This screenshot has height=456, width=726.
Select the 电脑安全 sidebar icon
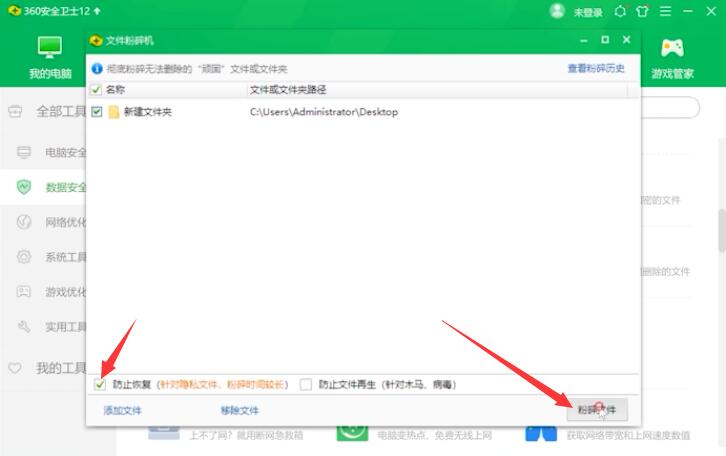(x=24, y=152)
